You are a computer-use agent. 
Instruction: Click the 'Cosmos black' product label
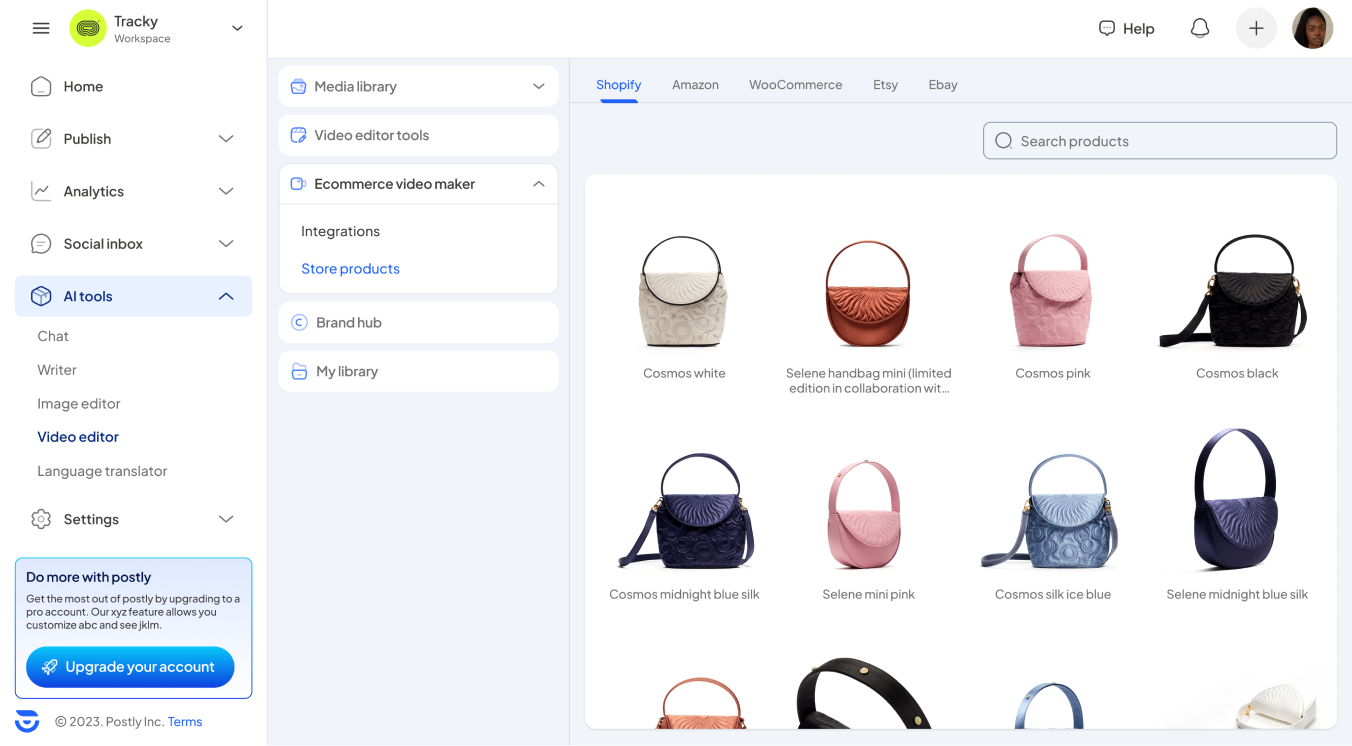[x=1237, y=373]
